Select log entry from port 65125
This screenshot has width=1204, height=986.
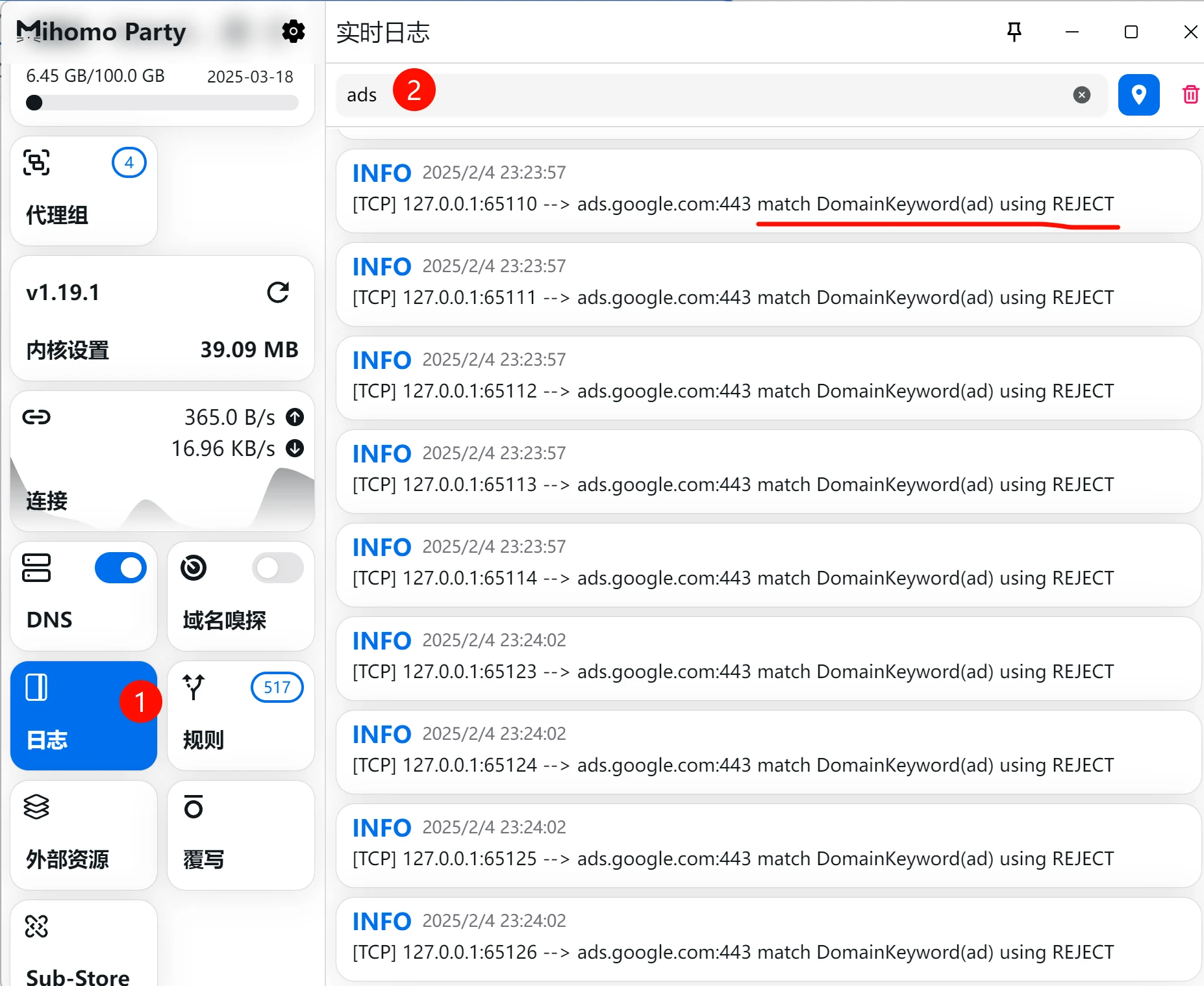768,846
